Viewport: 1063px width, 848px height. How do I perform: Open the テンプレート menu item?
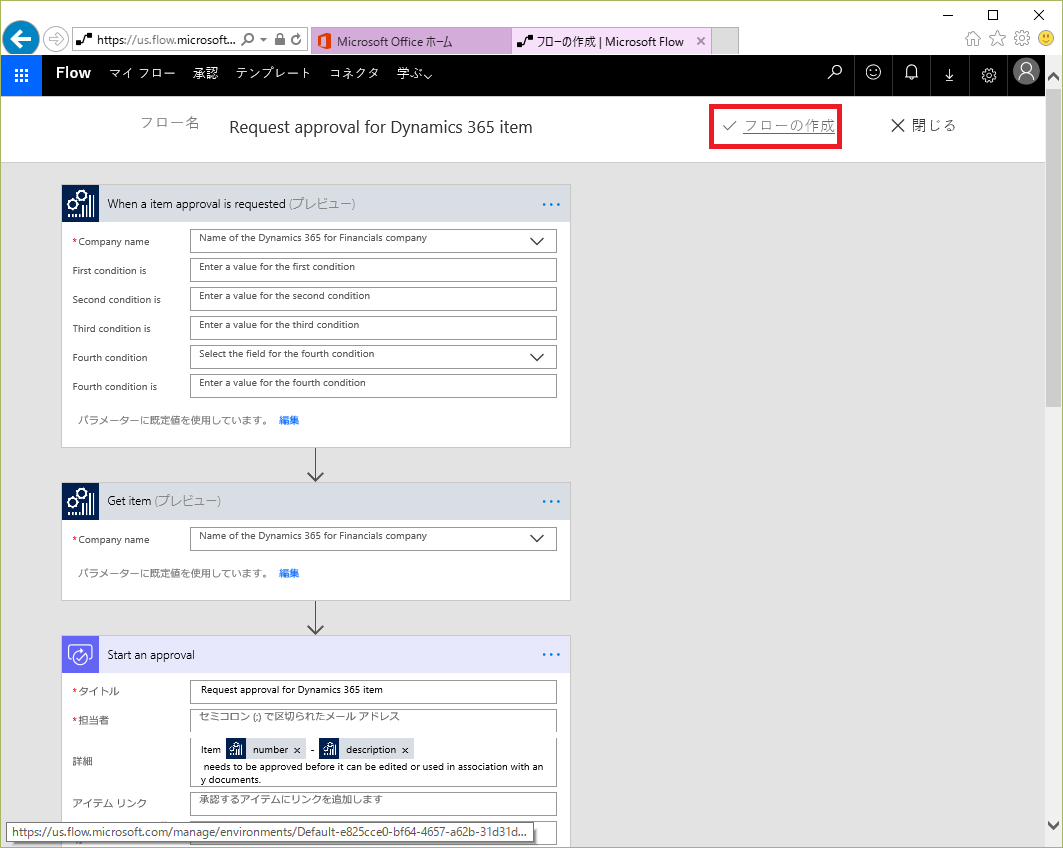273,73
